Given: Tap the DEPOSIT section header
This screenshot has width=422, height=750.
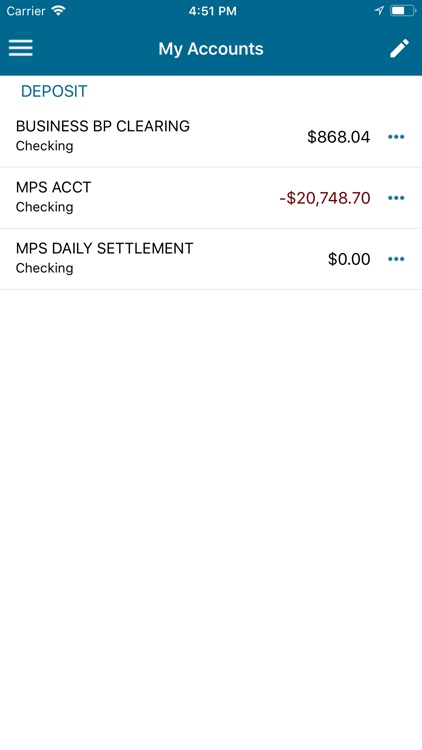Looking at the screenshot, I should coord(54,91).
